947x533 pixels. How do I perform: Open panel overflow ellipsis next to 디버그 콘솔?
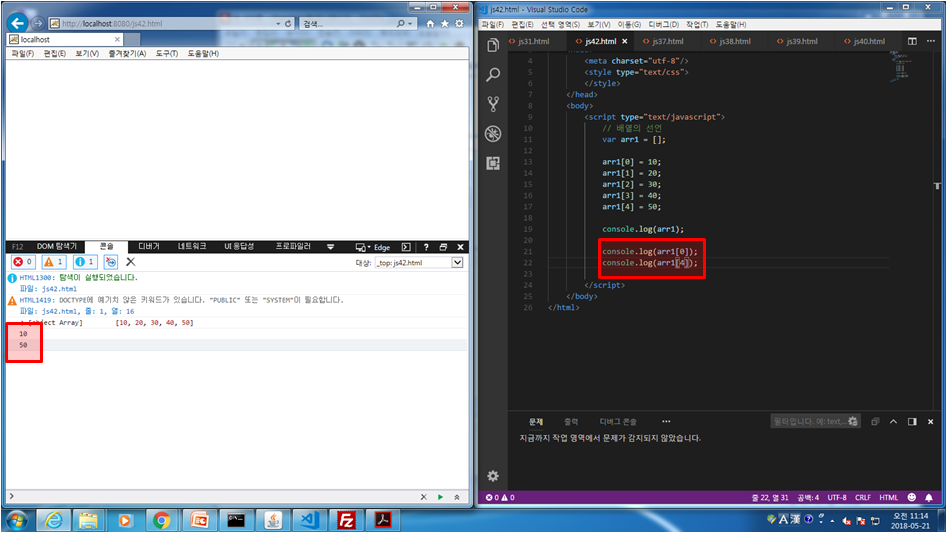666,421
